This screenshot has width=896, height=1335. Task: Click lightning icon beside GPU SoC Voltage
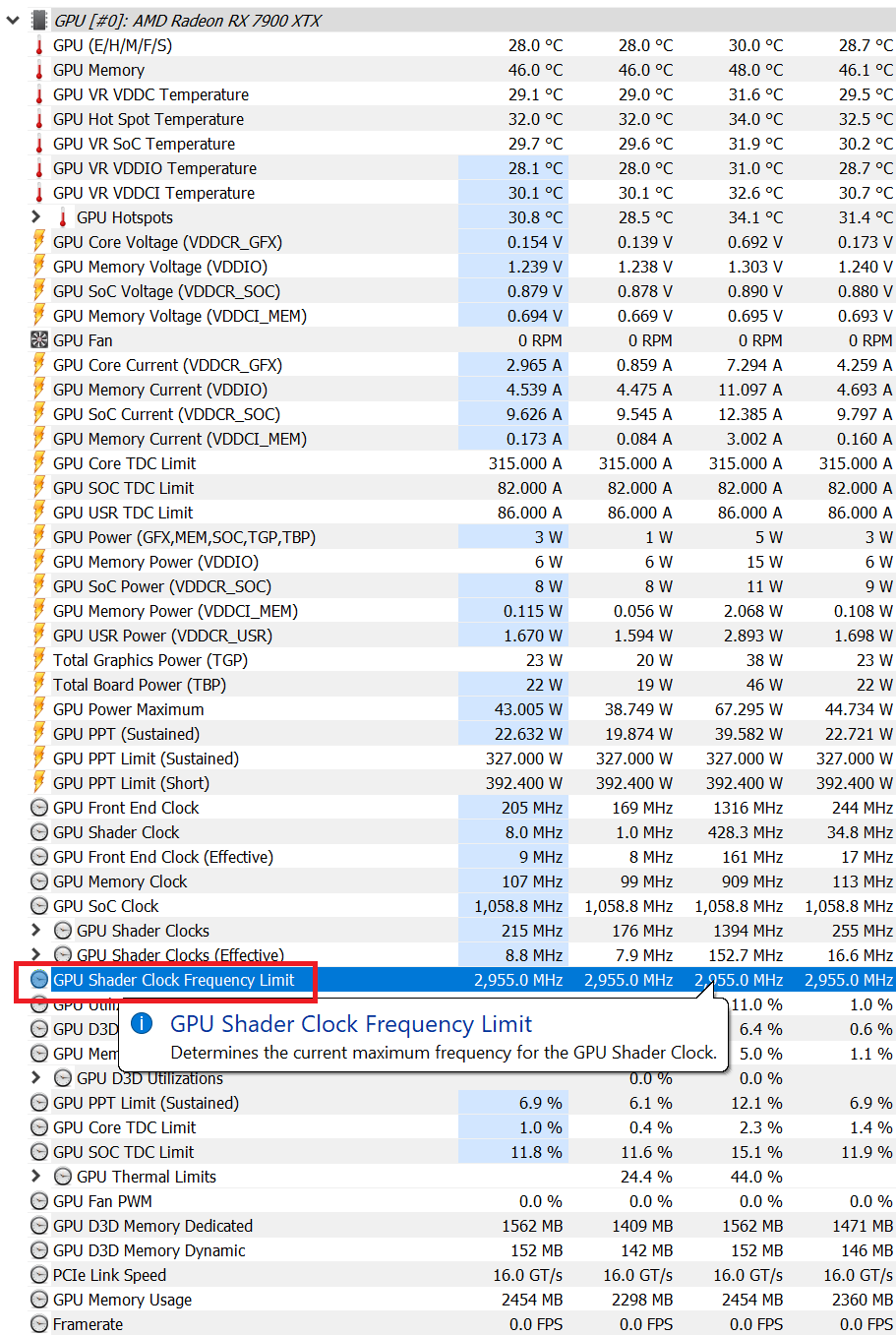pyautogui.click(x=39, y=290)
